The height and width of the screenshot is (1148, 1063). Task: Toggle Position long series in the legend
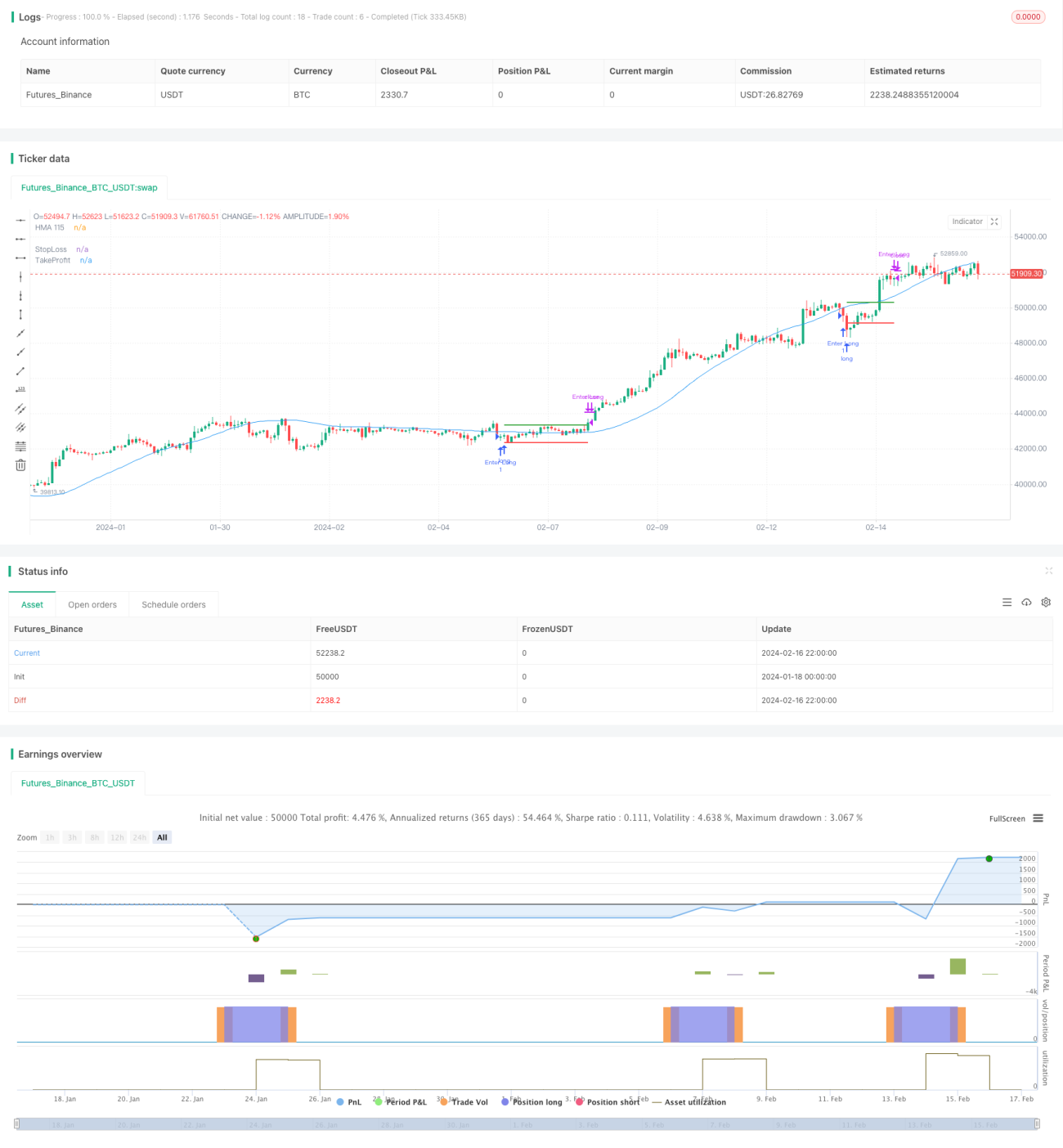tap(531, 1102)
